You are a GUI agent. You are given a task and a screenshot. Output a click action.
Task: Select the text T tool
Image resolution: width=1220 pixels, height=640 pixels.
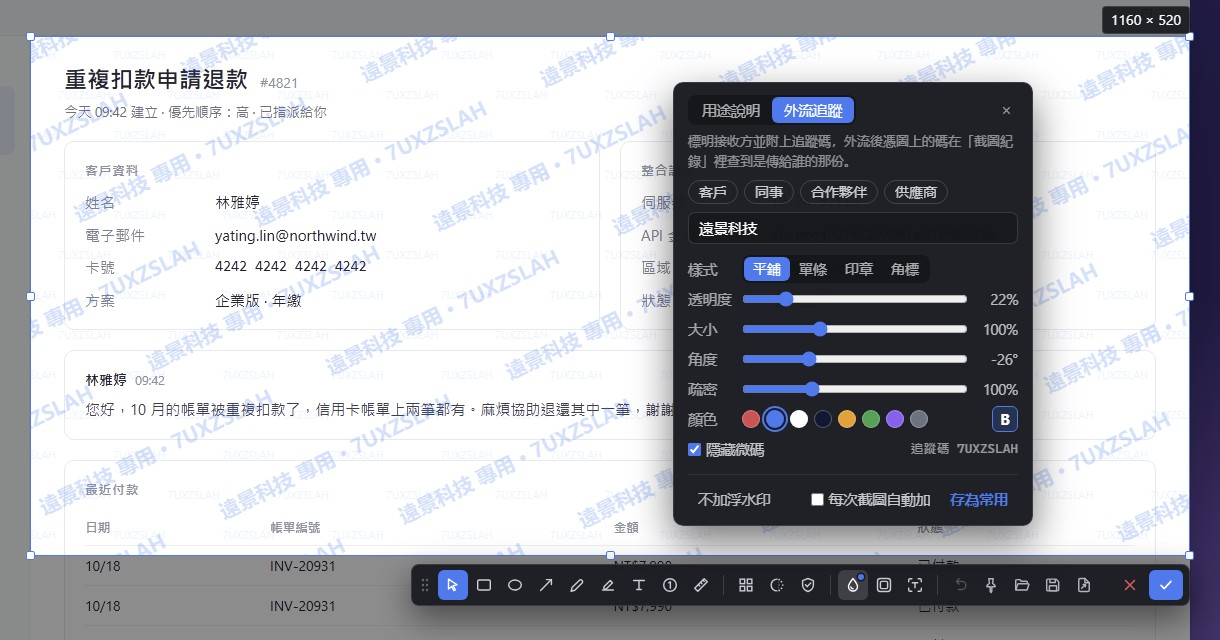[x=639, y=585]
